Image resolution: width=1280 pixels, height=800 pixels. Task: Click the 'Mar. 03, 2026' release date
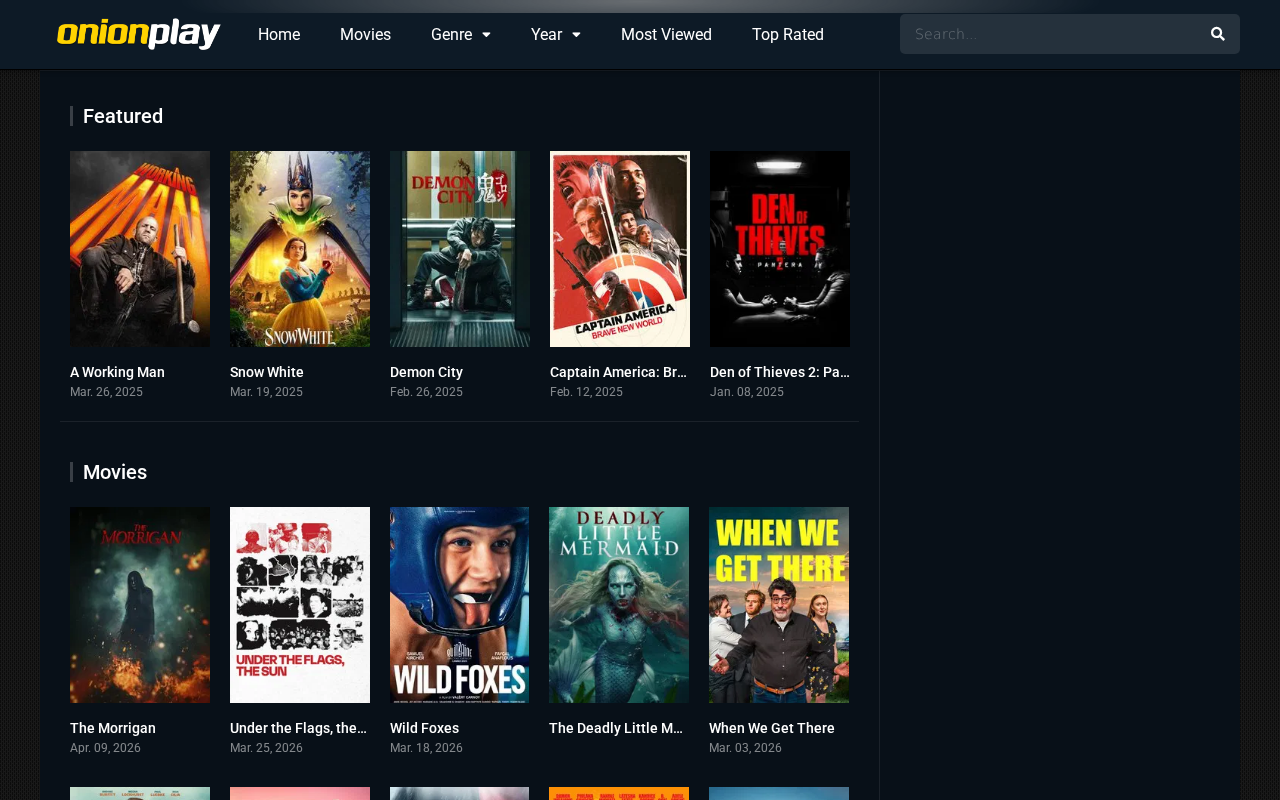coord(745,748)
